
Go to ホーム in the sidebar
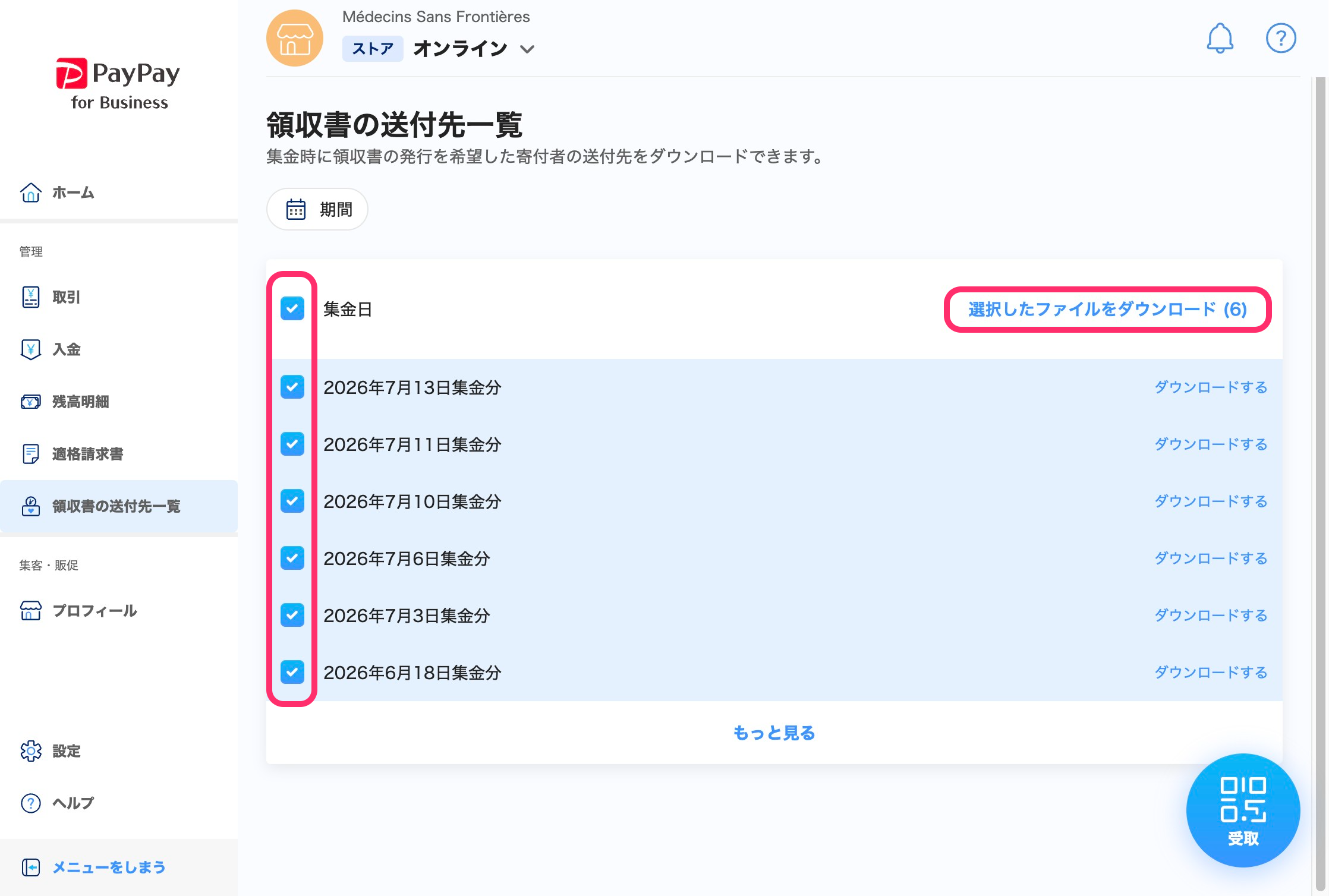pos(119,193)
